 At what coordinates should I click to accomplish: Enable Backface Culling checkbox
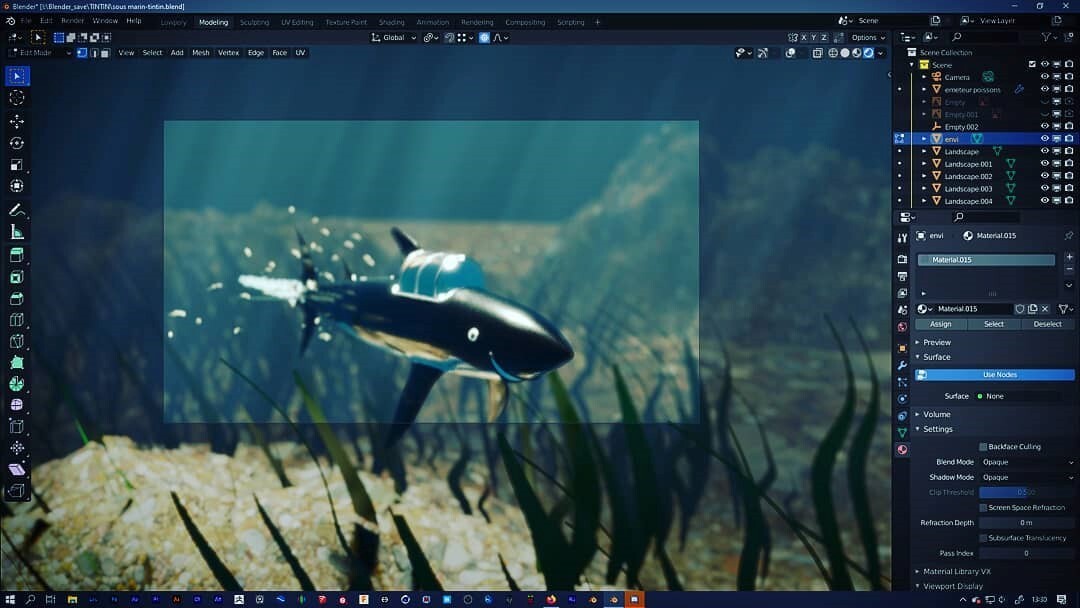click(x=983, y=447)
